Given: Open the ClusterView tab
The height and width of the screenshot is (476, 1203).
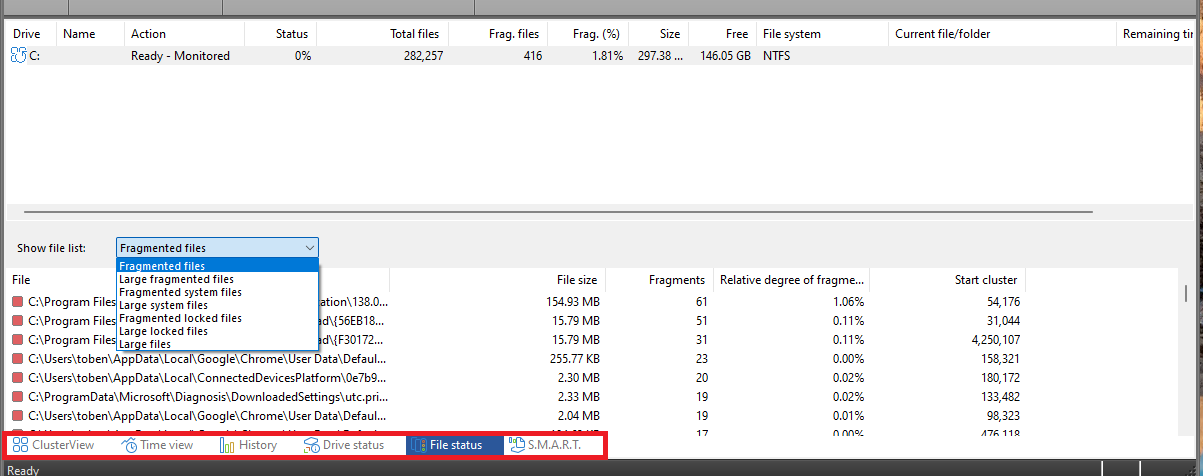Looking at the screenshot, I should tap(54, 445).
